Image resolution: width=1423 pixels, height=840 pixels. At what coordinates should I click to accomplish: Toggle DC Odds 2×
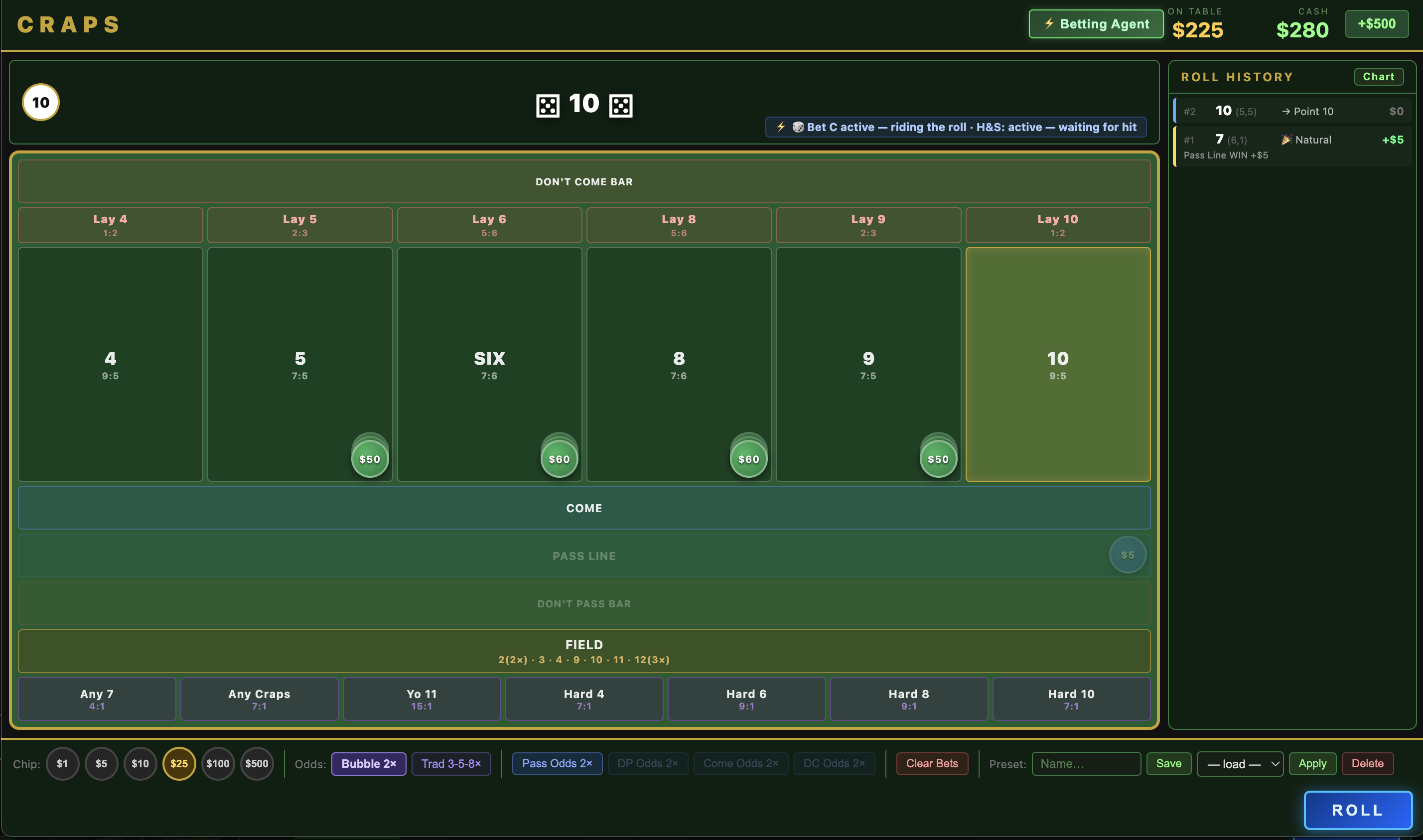click(834, 764)
